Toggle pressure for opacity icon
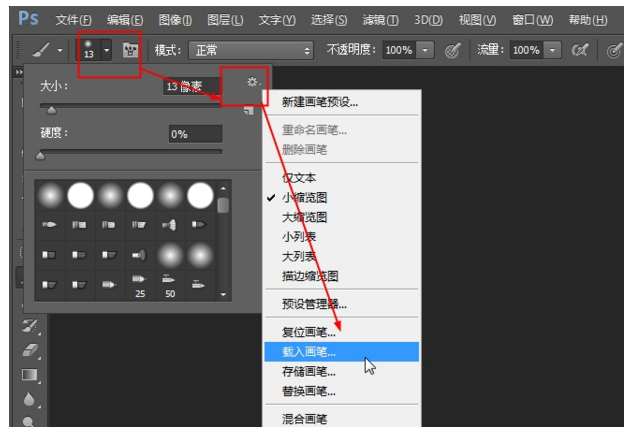Screen dimensions: 628x427 [x=453, y=50]
